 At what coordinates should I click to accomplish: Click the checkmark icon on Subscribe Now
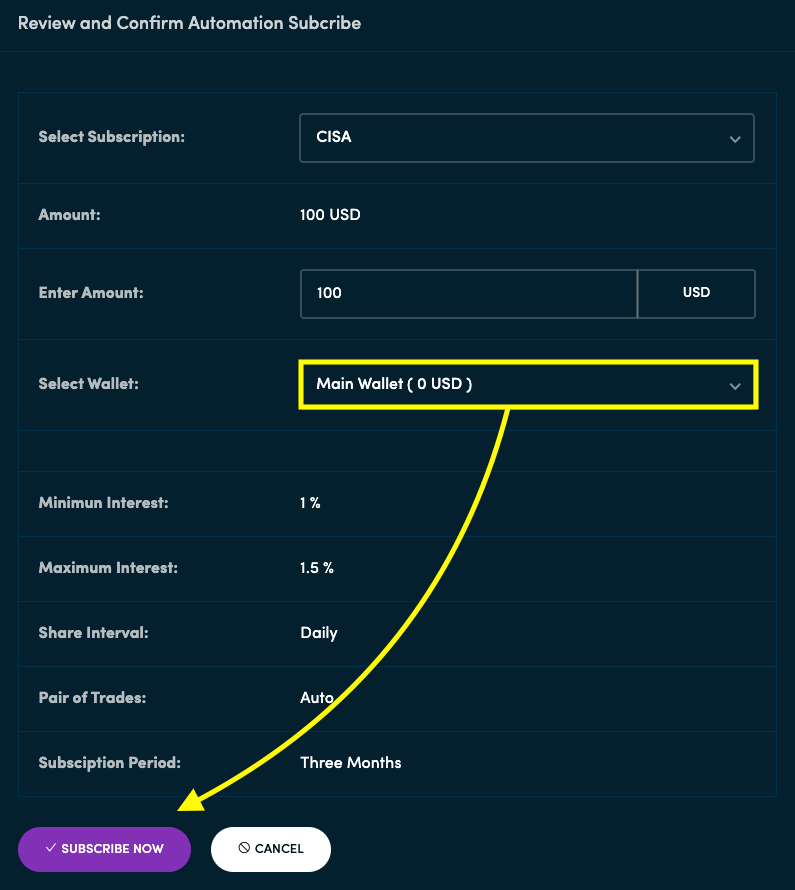[x=51, y=849]
